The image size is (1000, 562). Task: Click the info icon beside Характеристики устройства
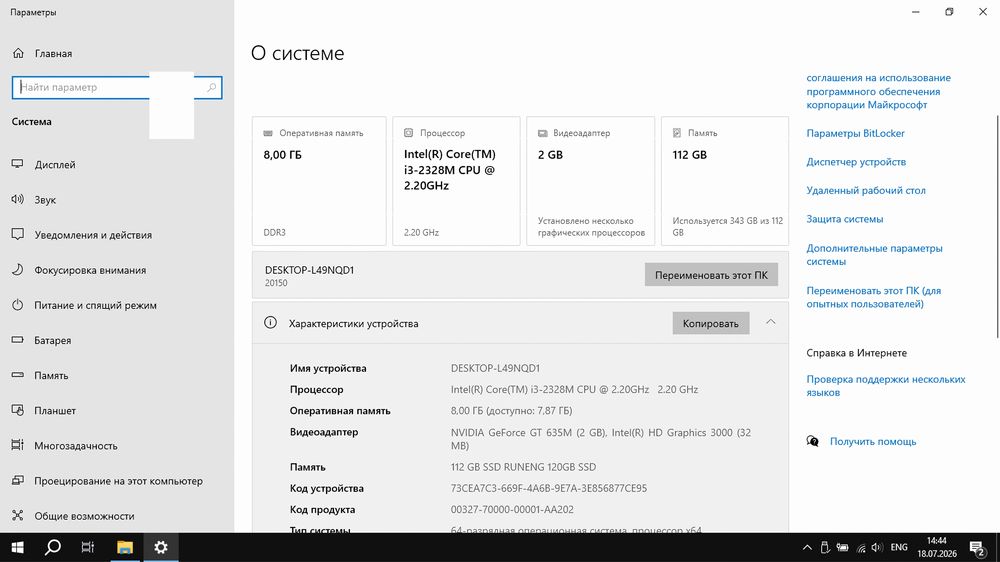click(x=270, y=323)
